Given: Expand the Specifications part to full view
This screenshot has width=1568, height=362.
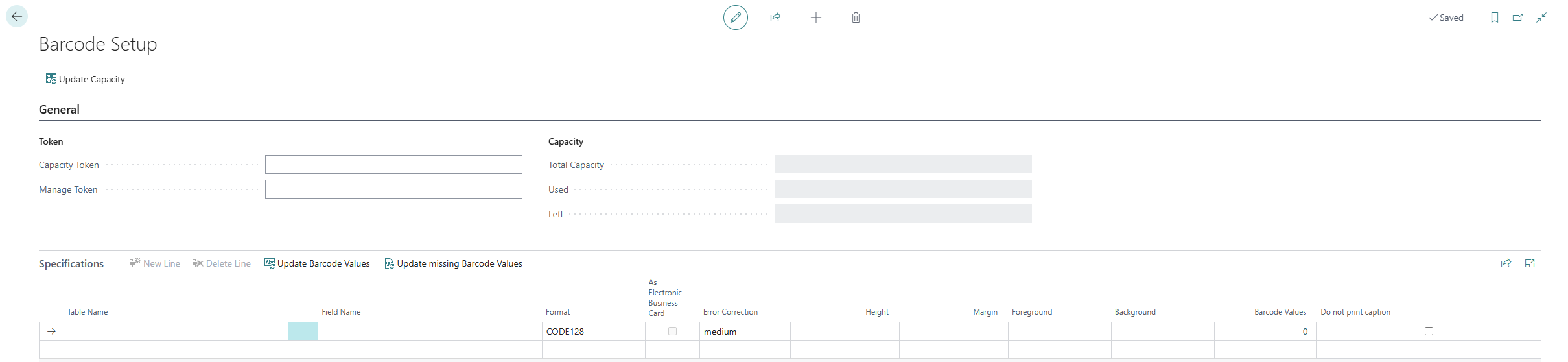Looking at the screenshot, I should click(1530, 263).
